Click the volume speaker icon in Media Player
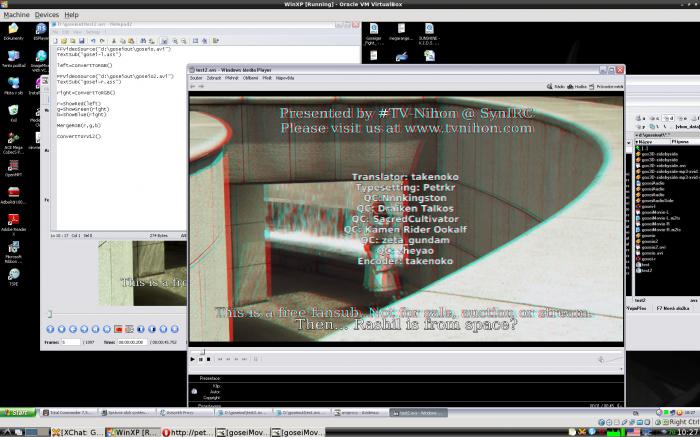The width and height of the screenshot is (700, 437). 601,359
